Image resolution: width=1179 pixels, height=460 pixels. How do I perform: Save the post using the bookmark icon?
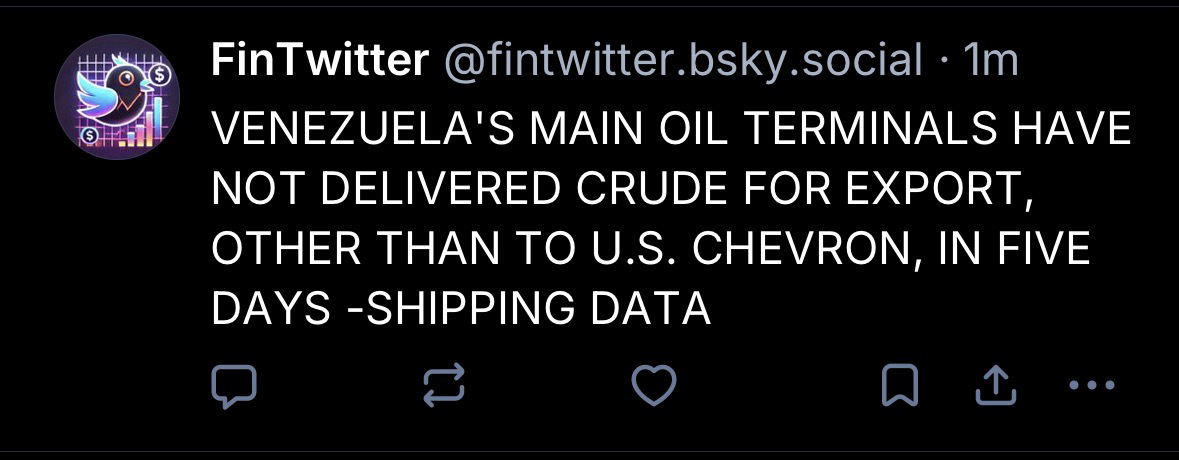[897, 387]
